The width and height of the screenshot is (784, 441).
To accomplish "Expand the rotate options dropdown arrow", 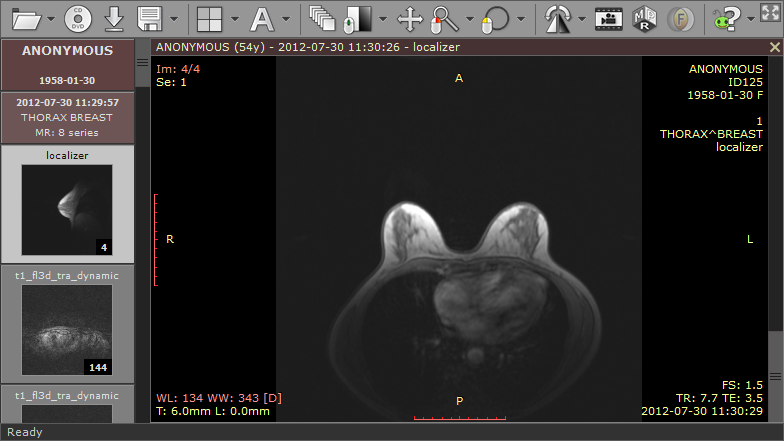I will 582,20.
